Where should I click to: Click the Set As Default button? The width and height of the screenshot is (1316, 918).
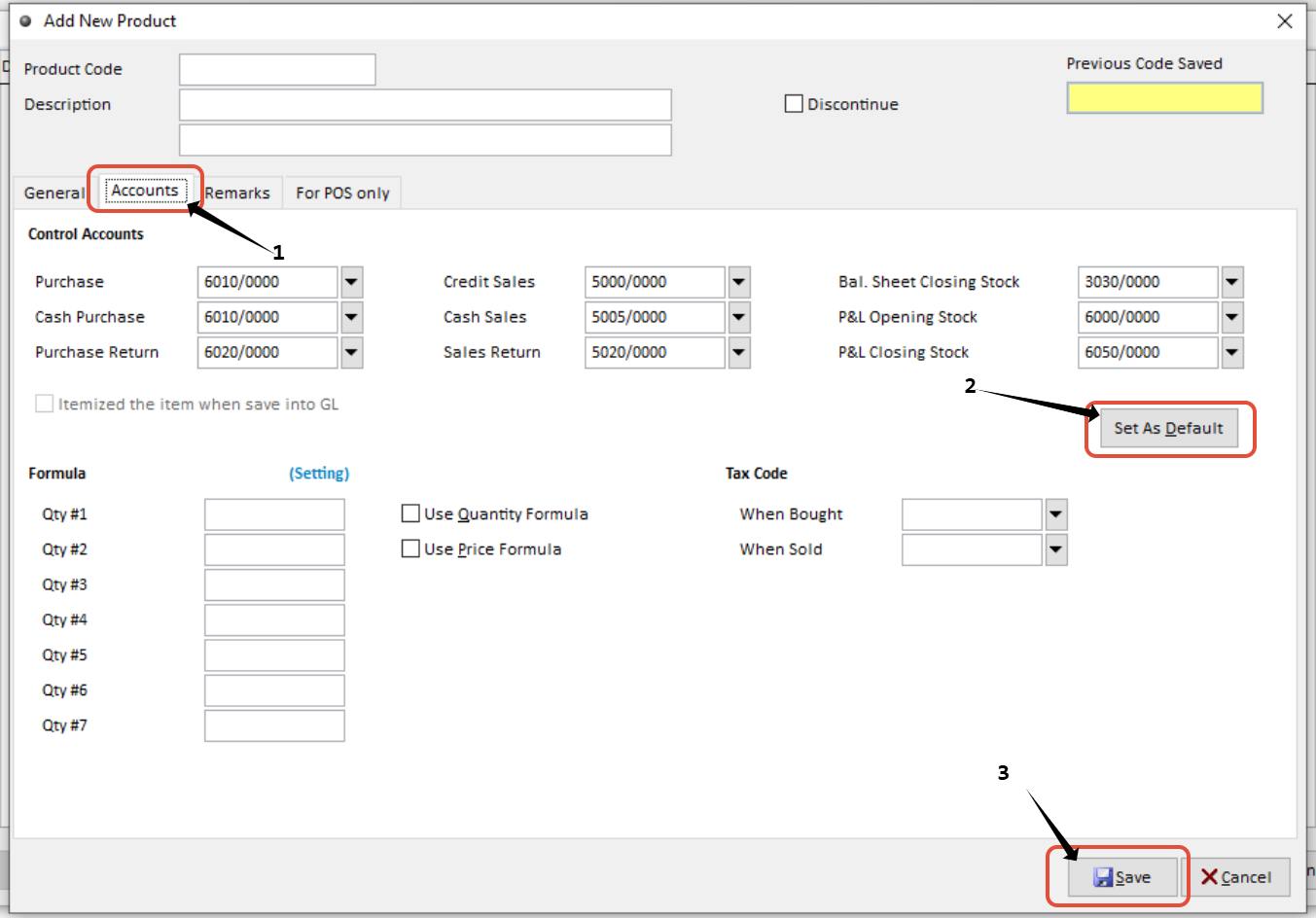coord(1169,428)
